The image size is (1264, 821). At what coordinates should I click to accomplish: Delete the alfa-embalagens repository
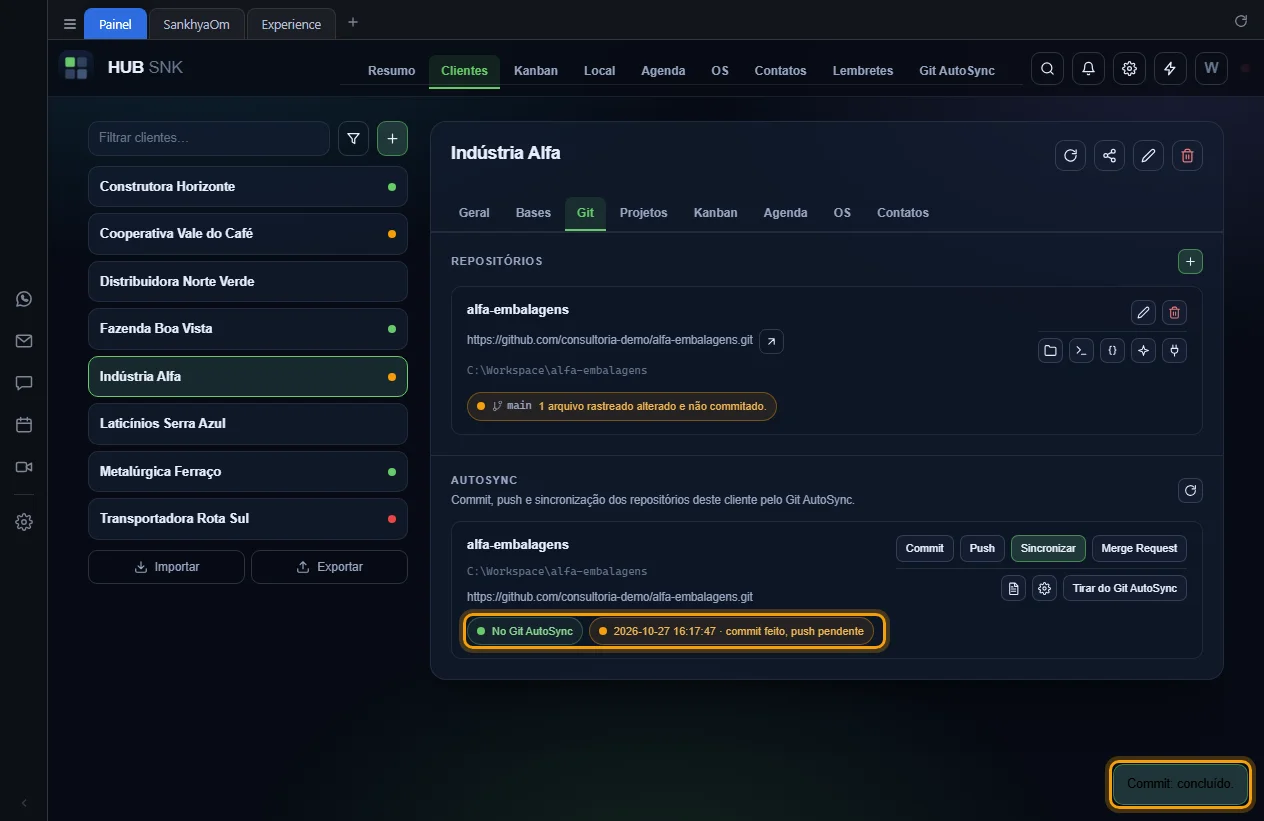click(1174, 313)
